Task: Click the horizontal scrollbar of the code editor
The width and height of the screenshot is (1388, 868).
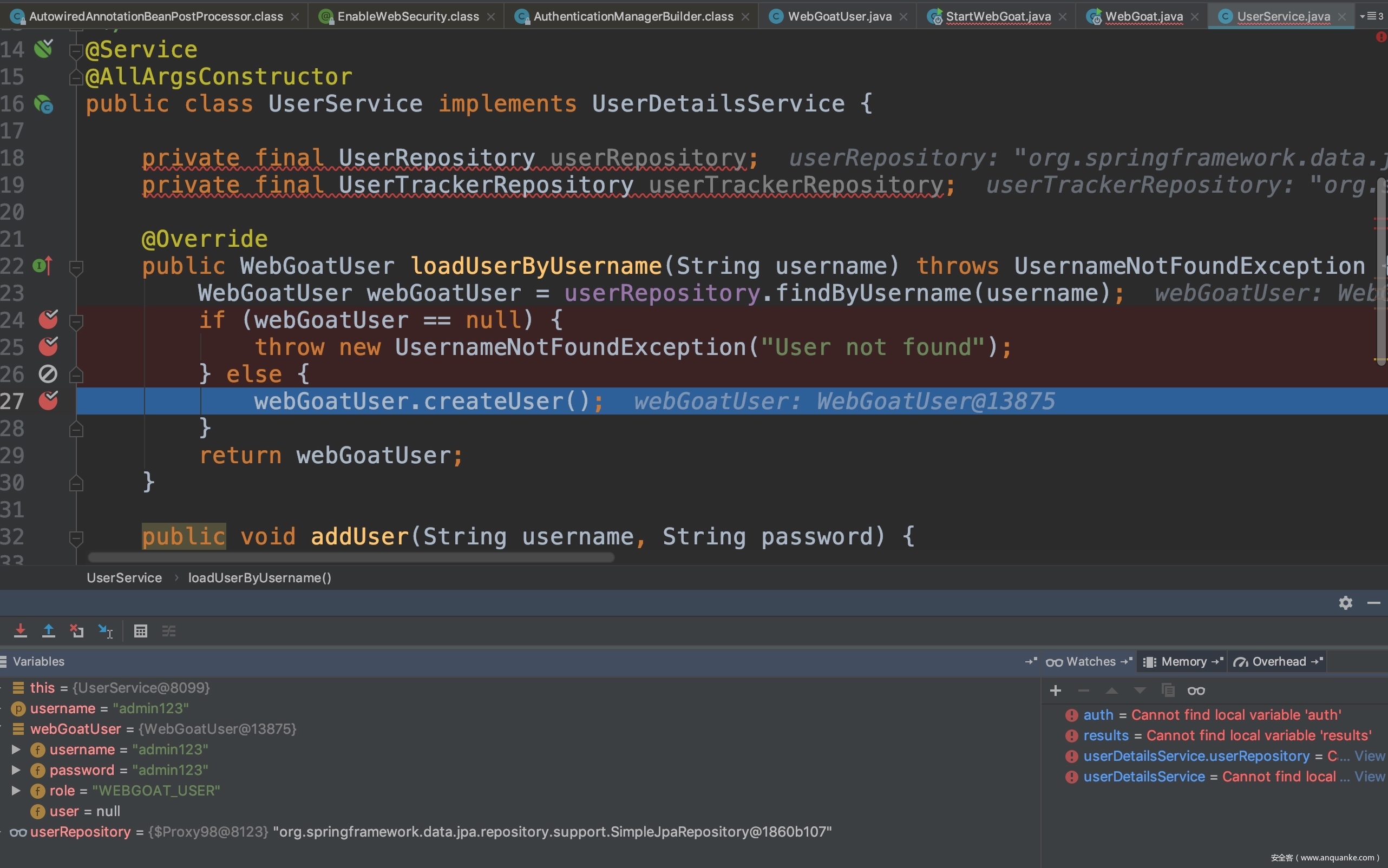Action: point(351,557)
